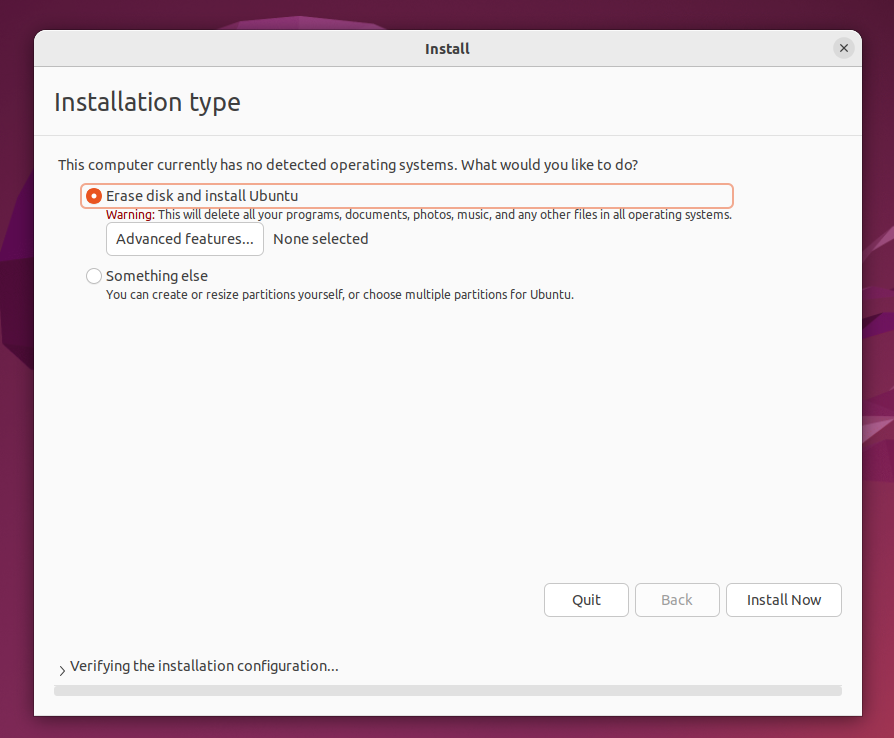Click the Something else option label

157,276
